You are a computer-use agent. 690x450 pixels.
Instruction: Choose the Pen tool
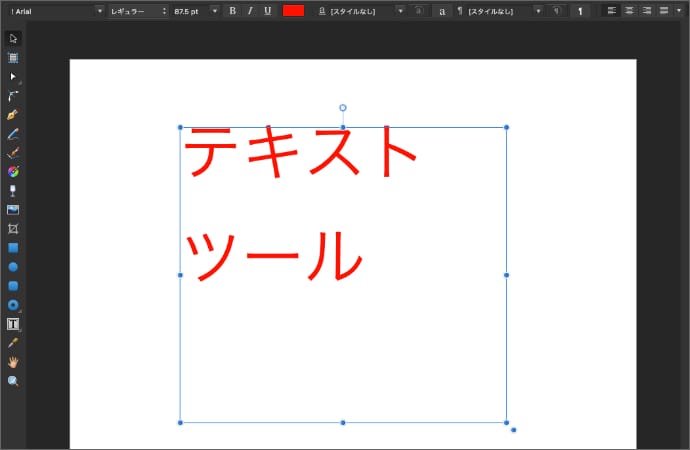click(x=13, y=114)
